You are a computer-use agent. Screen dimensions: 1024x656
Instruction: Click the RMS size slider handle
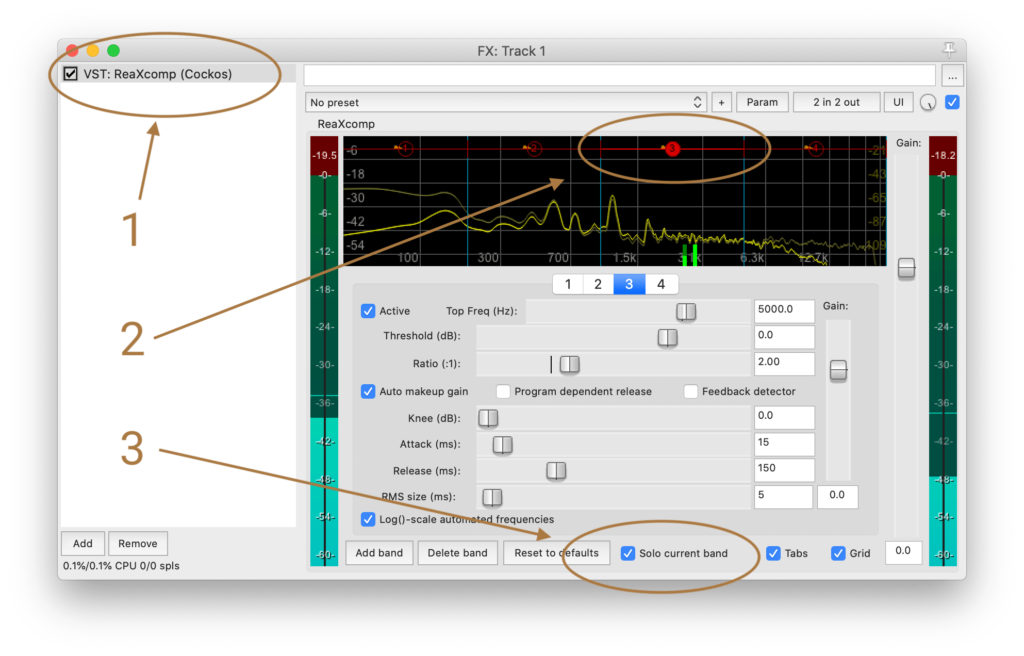(x=492, y=498)
